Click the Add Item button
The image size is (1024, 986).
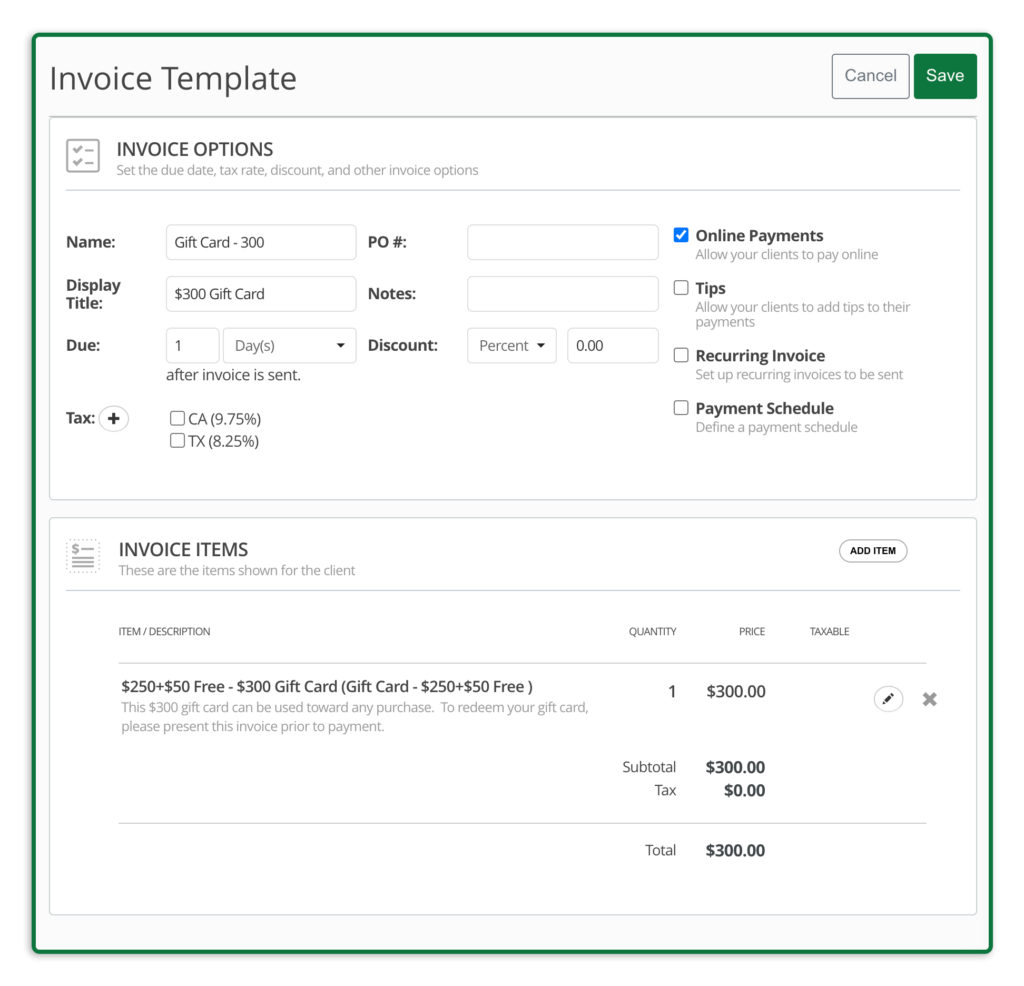(x=872, y=551)
